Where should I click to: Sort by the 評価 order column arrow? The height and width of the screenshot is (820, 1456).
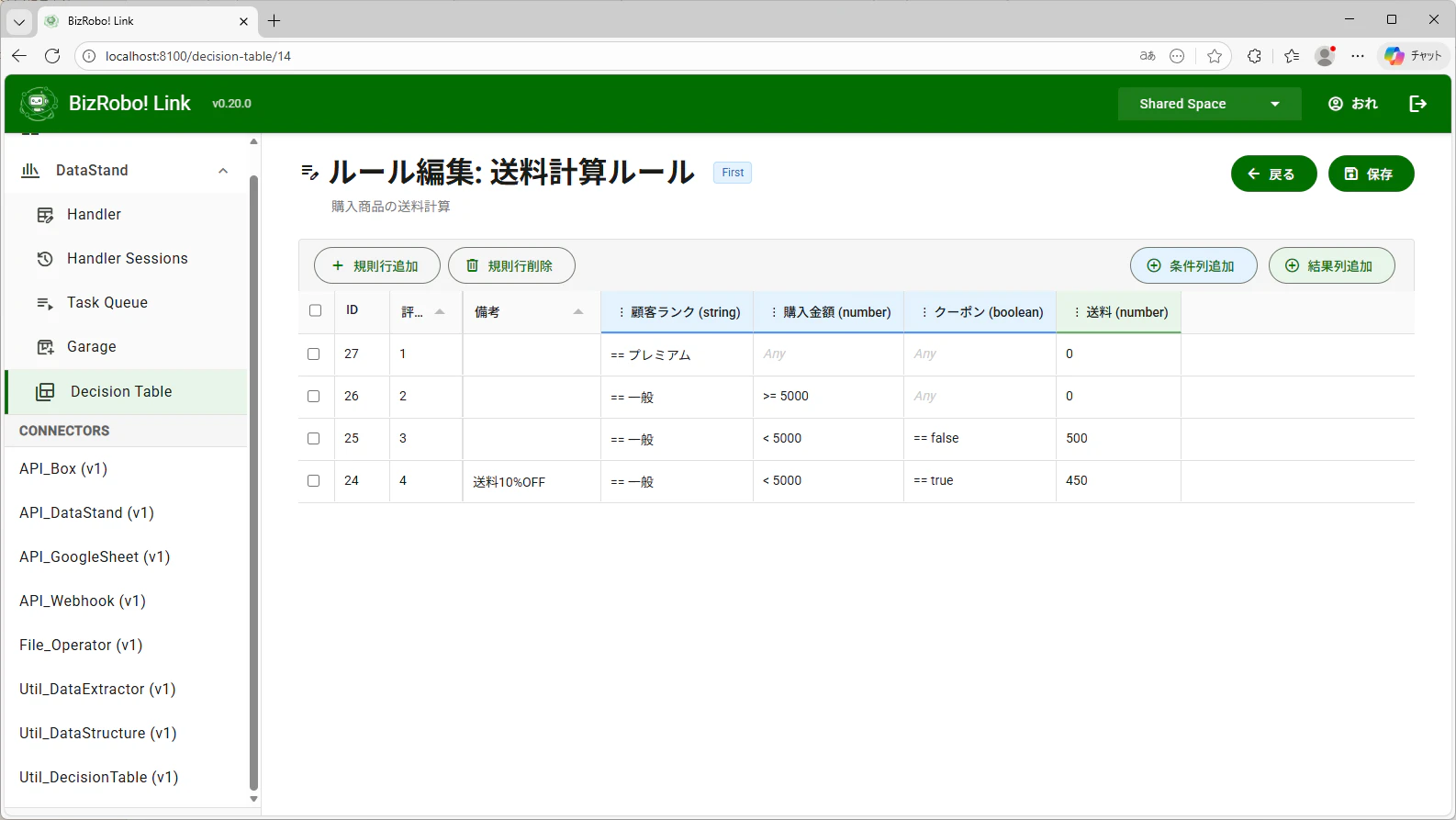[440, 312]
